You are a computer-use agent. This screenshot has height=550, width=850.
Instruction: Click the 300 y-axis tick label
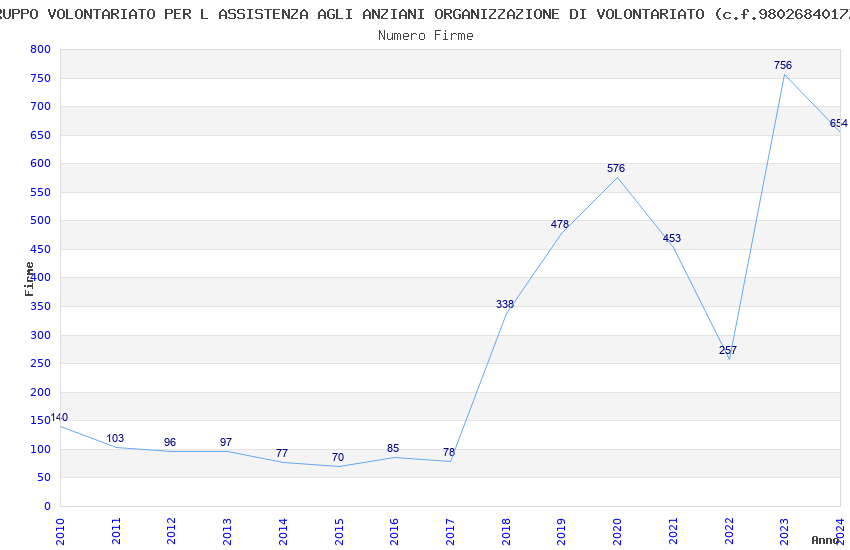41,335
